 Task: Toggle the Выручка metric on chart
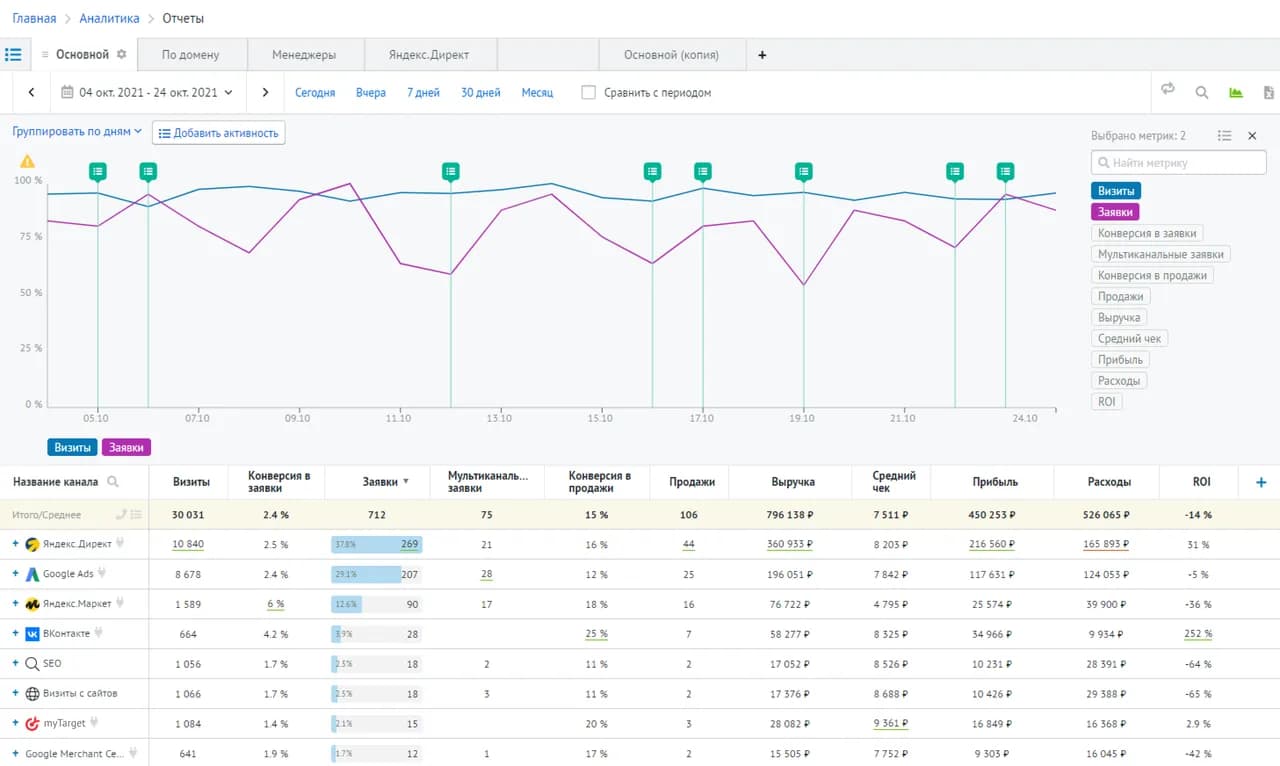point(1119,317)
